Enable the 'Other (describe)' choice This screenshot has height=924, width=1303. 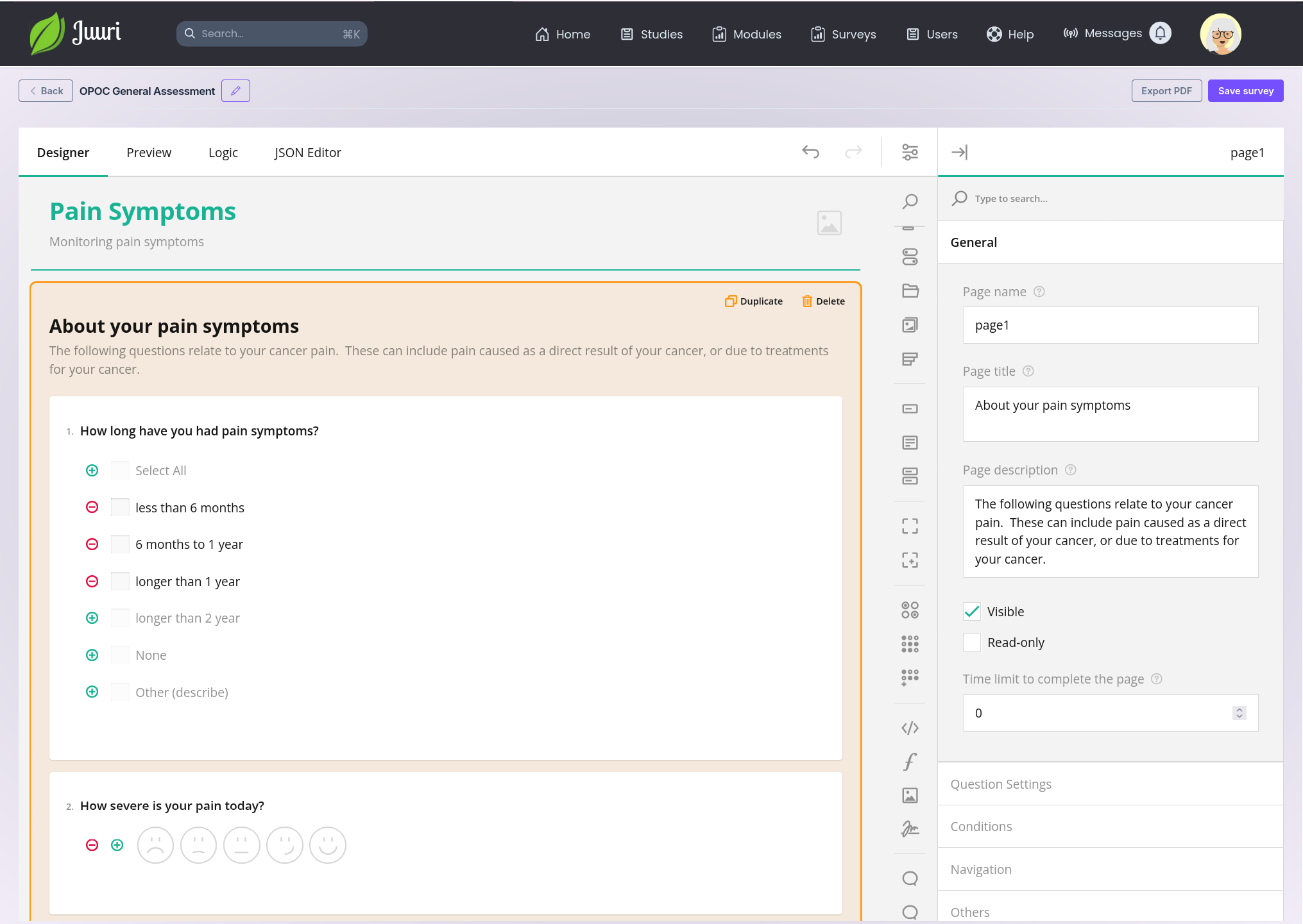92,692
